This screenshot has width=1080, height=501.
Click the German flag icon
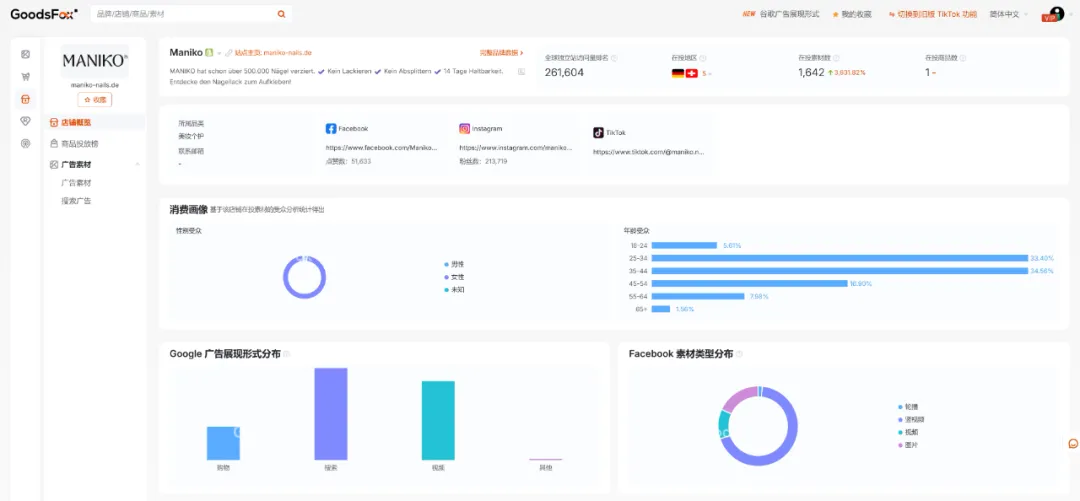[x=678, y=73]
